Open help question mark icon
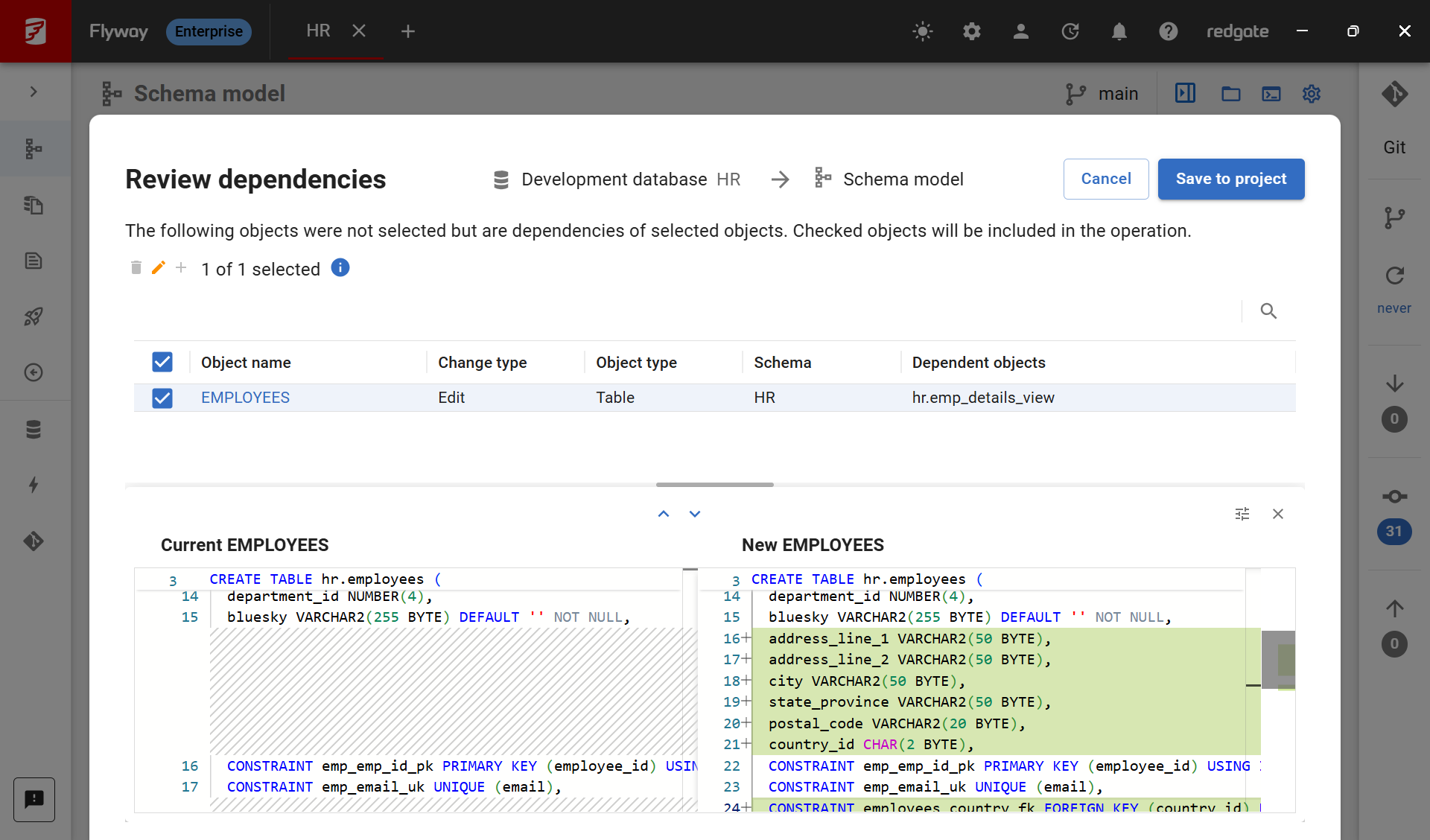 pos(1168,31)
